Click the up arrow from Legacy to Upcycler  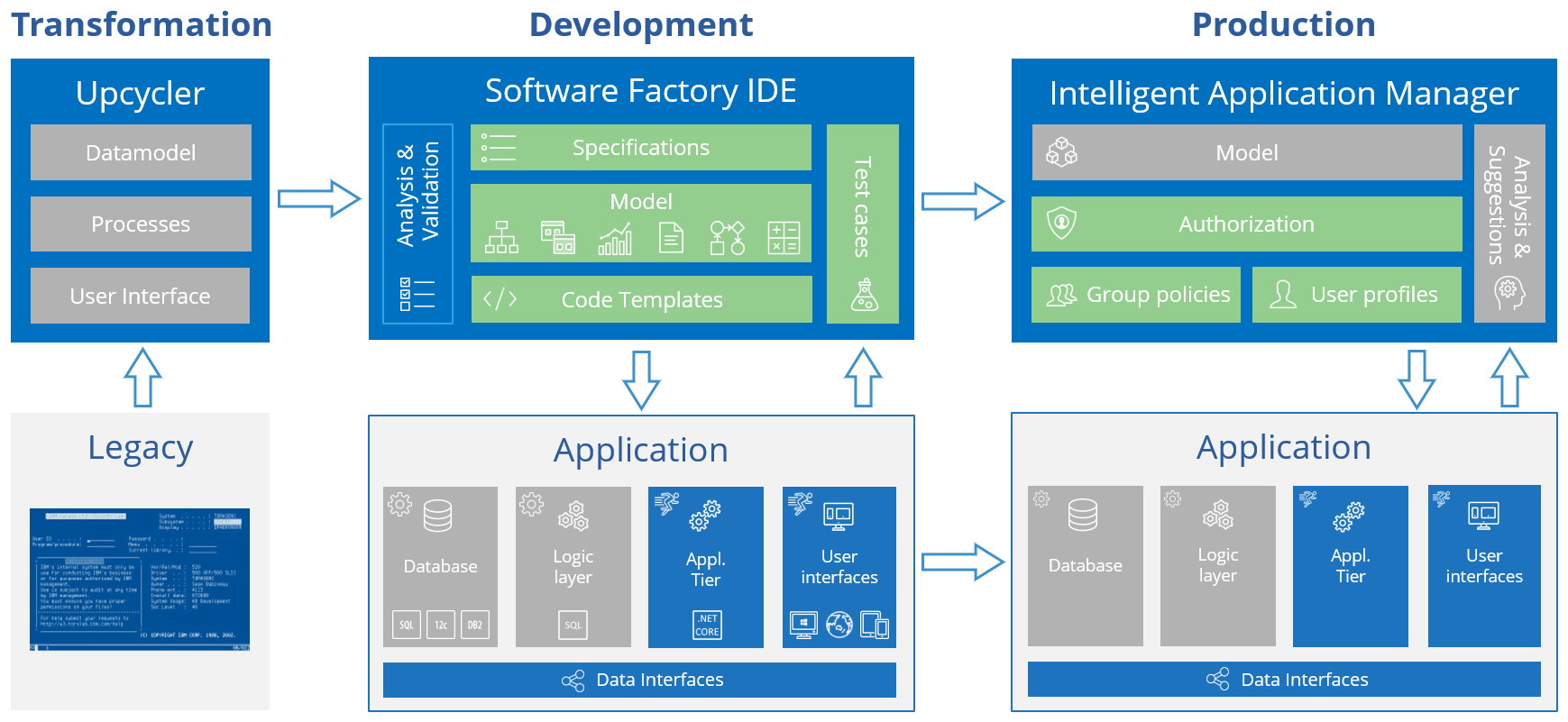point(142,378)
